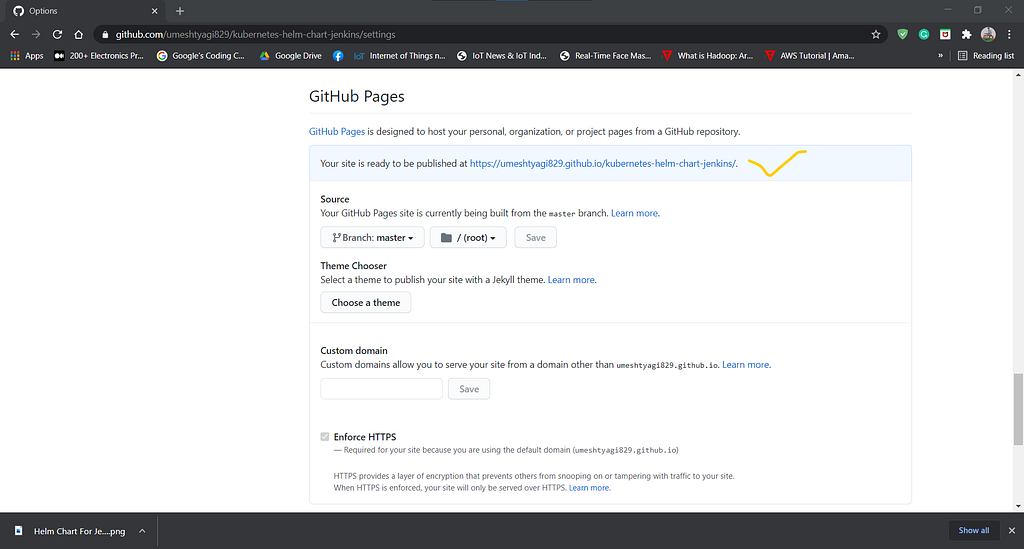The image size is (1024, 549).
Task: Open the AWS Tutorial bookmark
Action: tap(810, 56)
